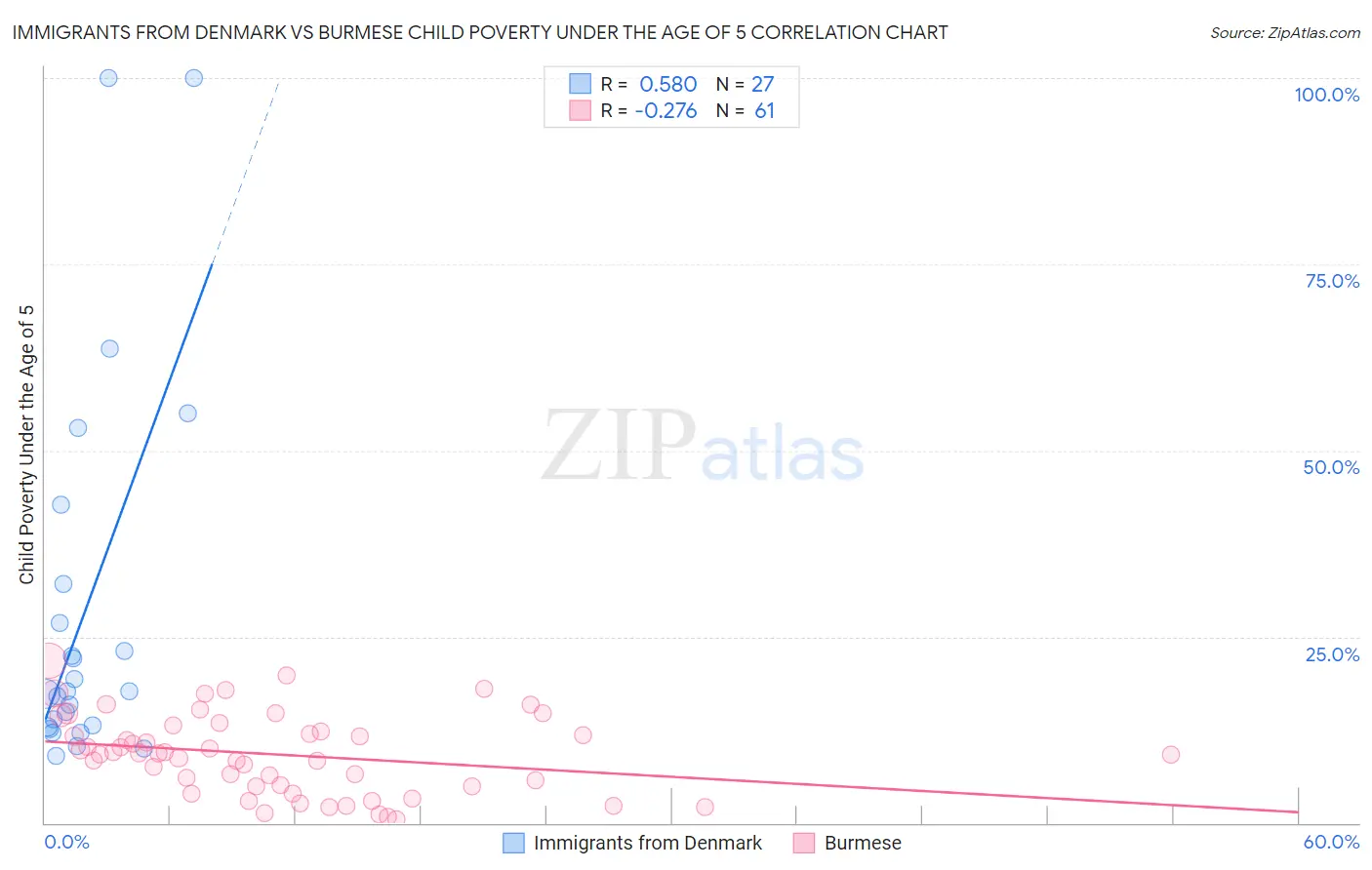
Task: Click the blue Immigrants from Denmark legend swatch
Action: pos(513,843)
